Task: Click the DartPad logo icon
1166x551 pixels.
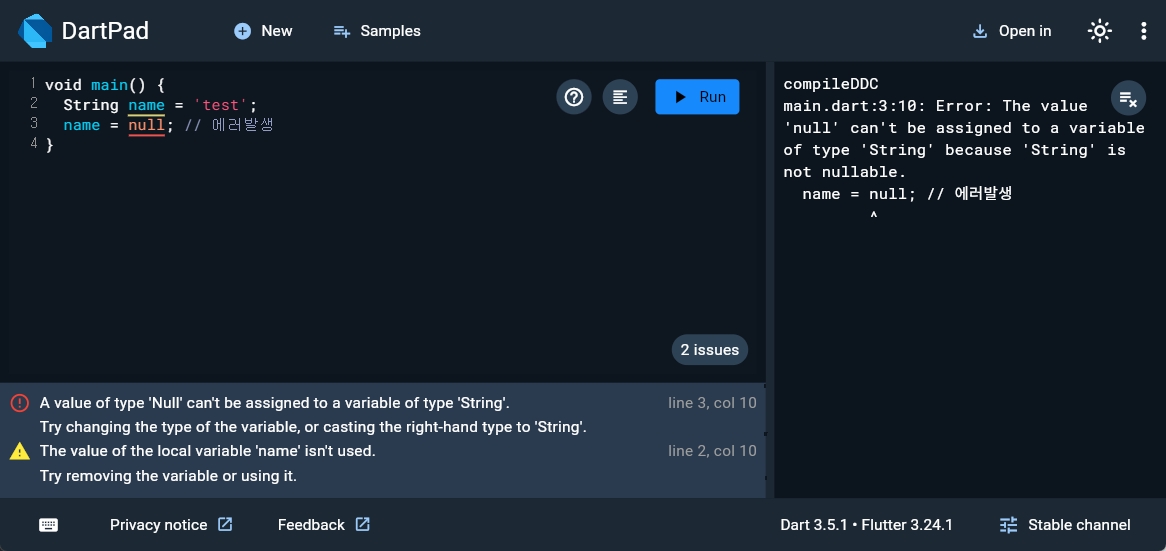Action: click(x=35, y=30)
